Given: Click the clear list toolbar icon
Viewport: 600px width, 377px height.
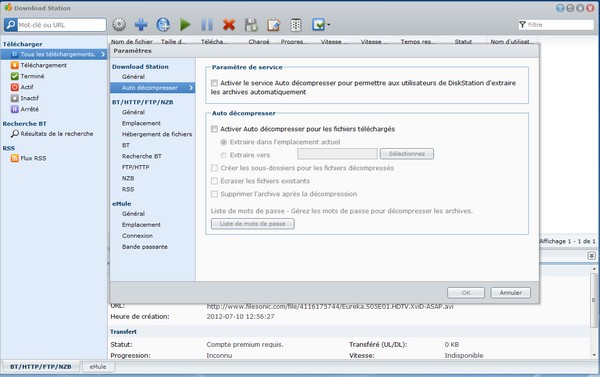Looking at the screenshot, I should (x=295, y=24).
